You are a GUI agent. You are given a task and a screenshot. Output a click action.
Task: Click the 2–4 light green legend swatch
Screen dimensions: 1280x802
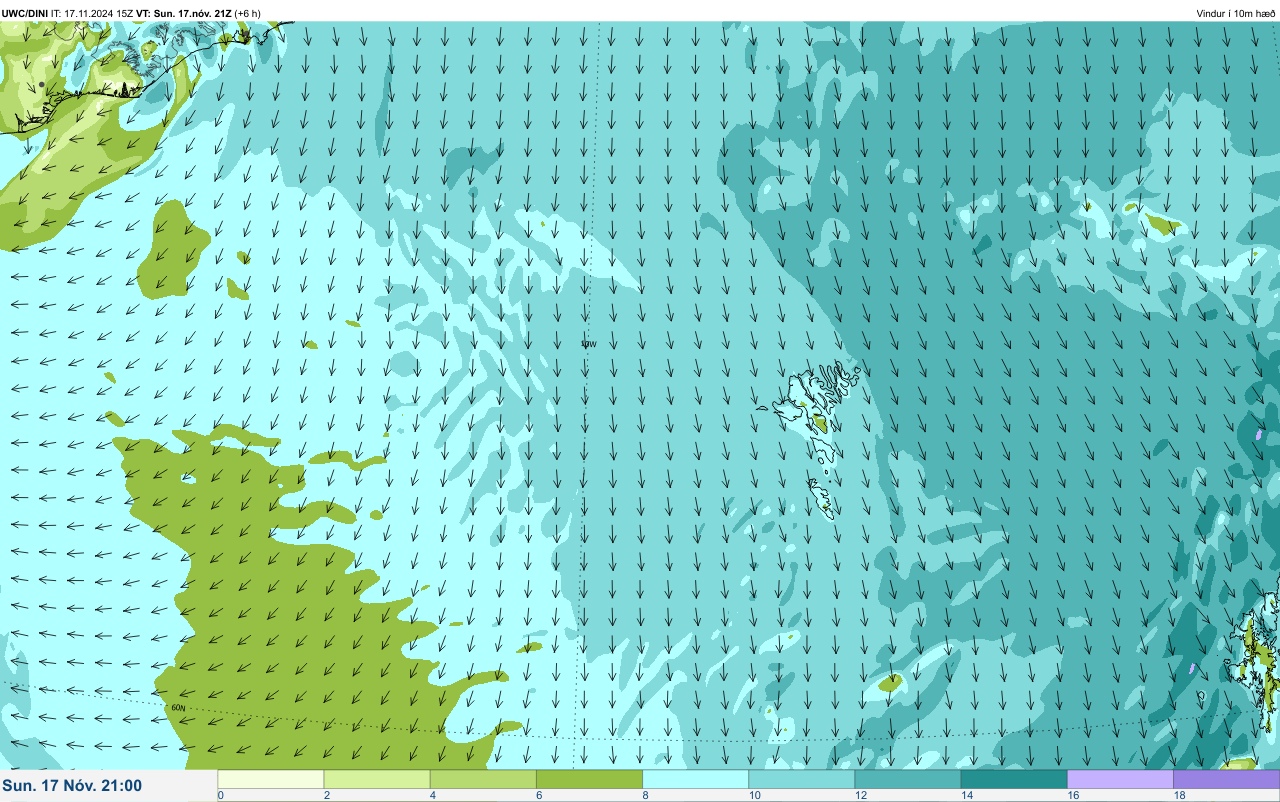(x=377, y=779)
